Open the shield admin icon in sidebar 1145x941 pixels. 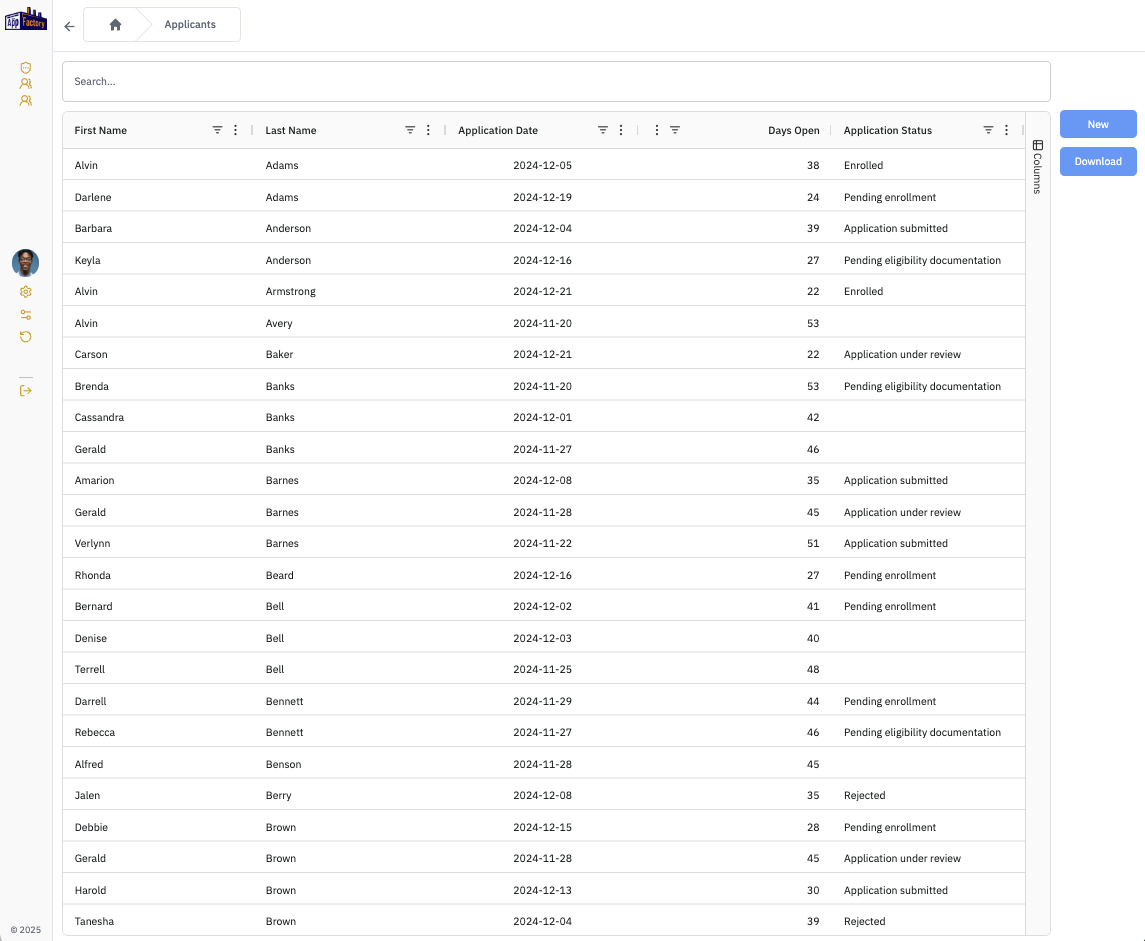[x=25, y=66]
